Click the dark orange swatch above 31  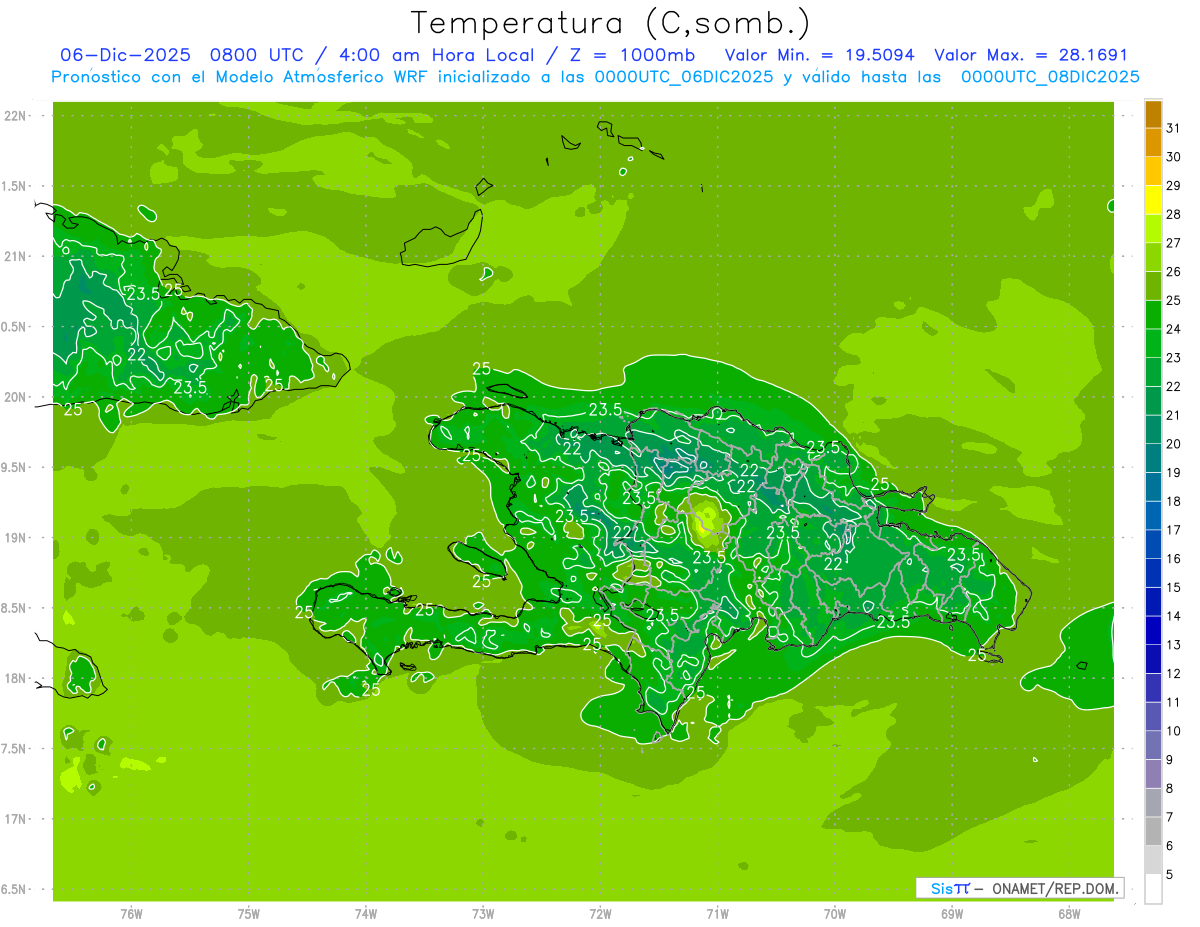pos(1153,114)
